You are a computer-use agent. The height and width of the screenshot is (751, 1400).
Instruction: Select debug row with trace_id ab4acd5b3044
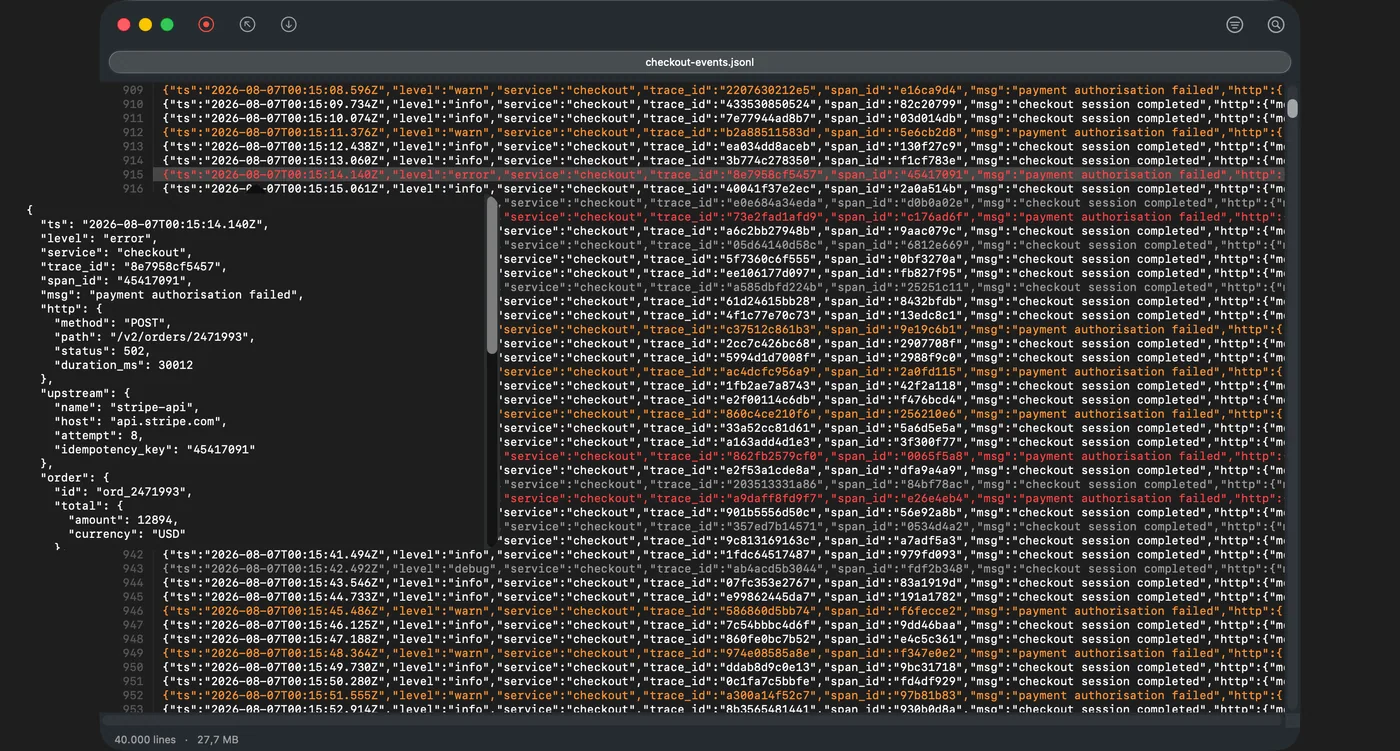click(x=721, y=569)
